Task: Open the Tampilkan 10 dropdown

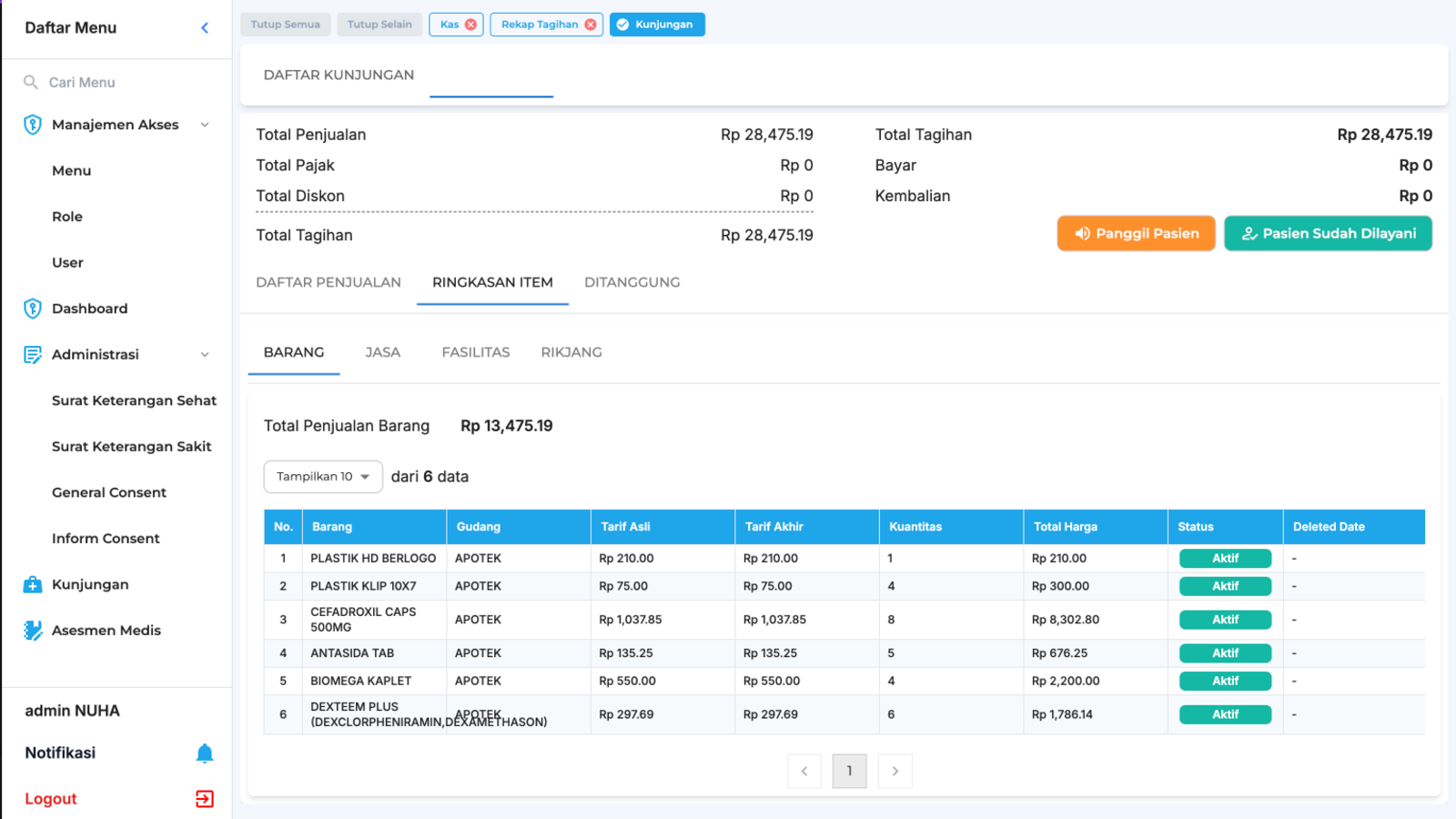Action: pyautogui.click(x=323, y=477)
